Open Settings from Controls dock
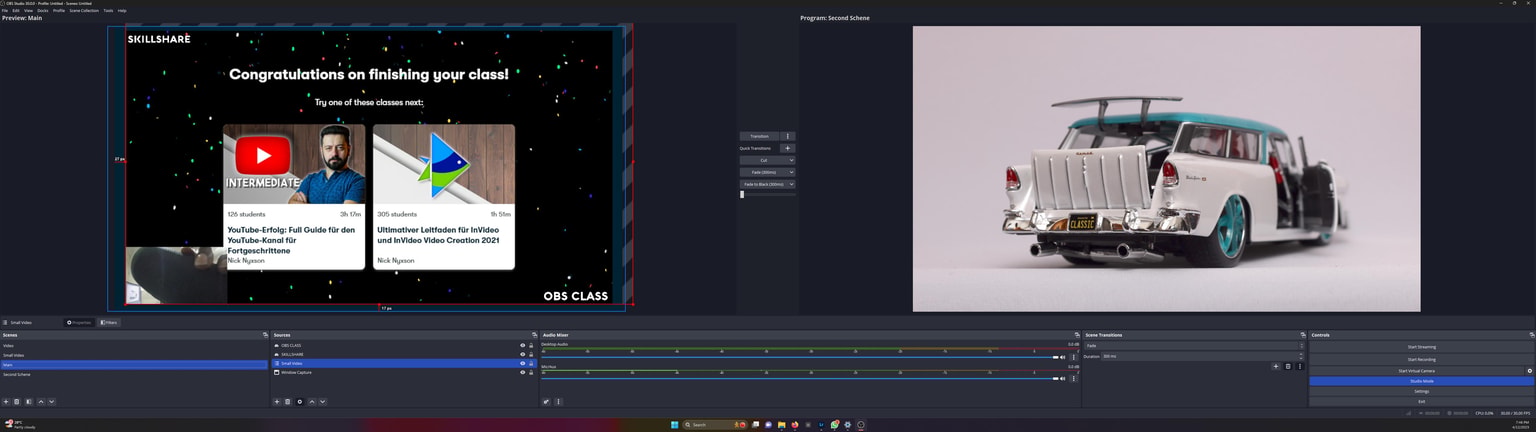Image resolution: width=1536 pixels, height=432 pixels. coord(1421,391)
